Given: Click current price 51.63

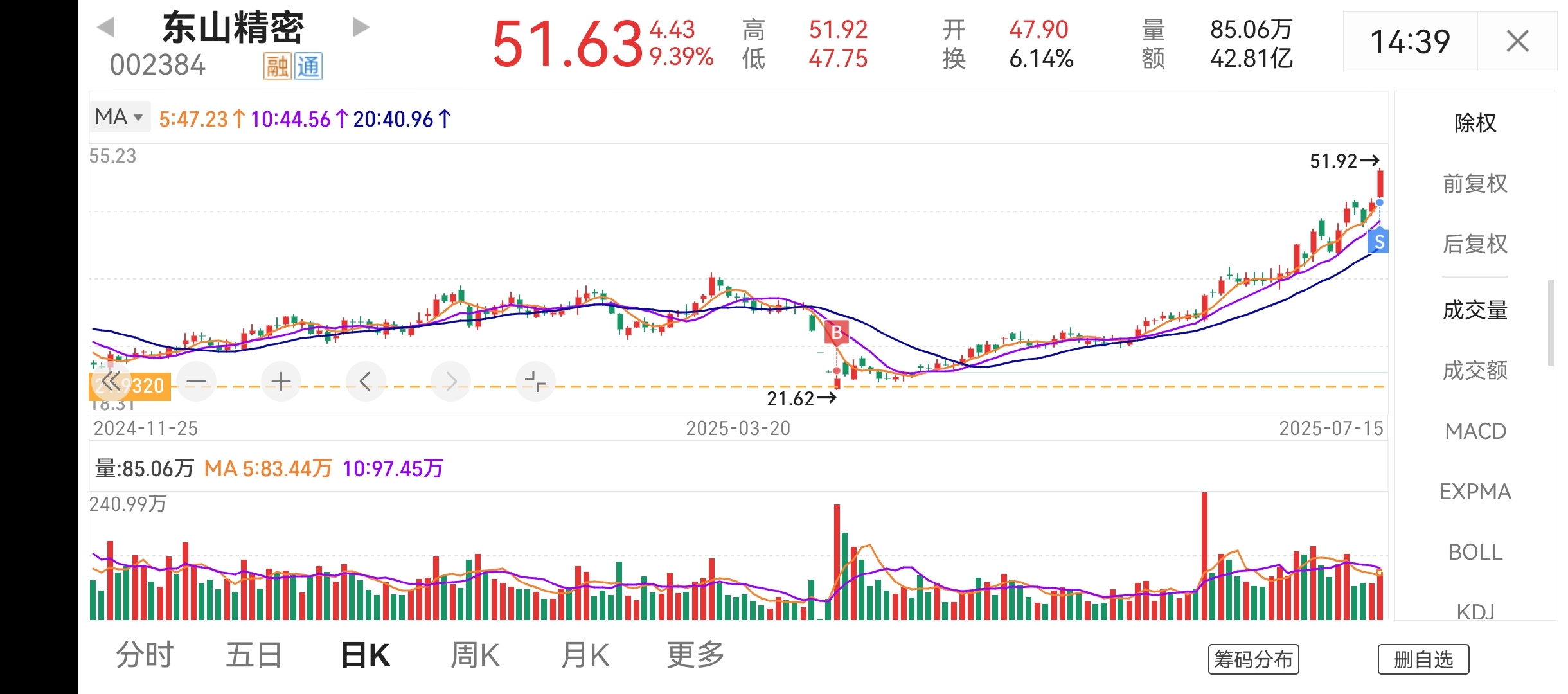Looking at the screenshot, I should [x=567, y=44].
